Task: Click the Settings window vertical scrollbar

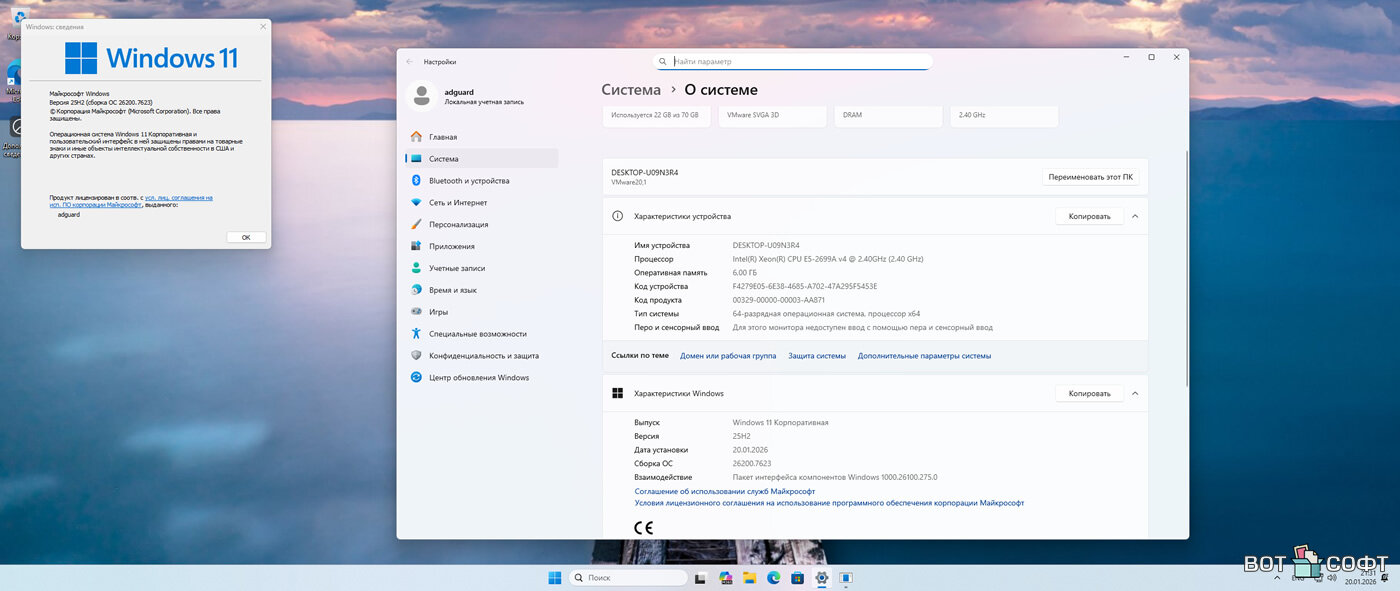Action: (x=1186, y=270)
